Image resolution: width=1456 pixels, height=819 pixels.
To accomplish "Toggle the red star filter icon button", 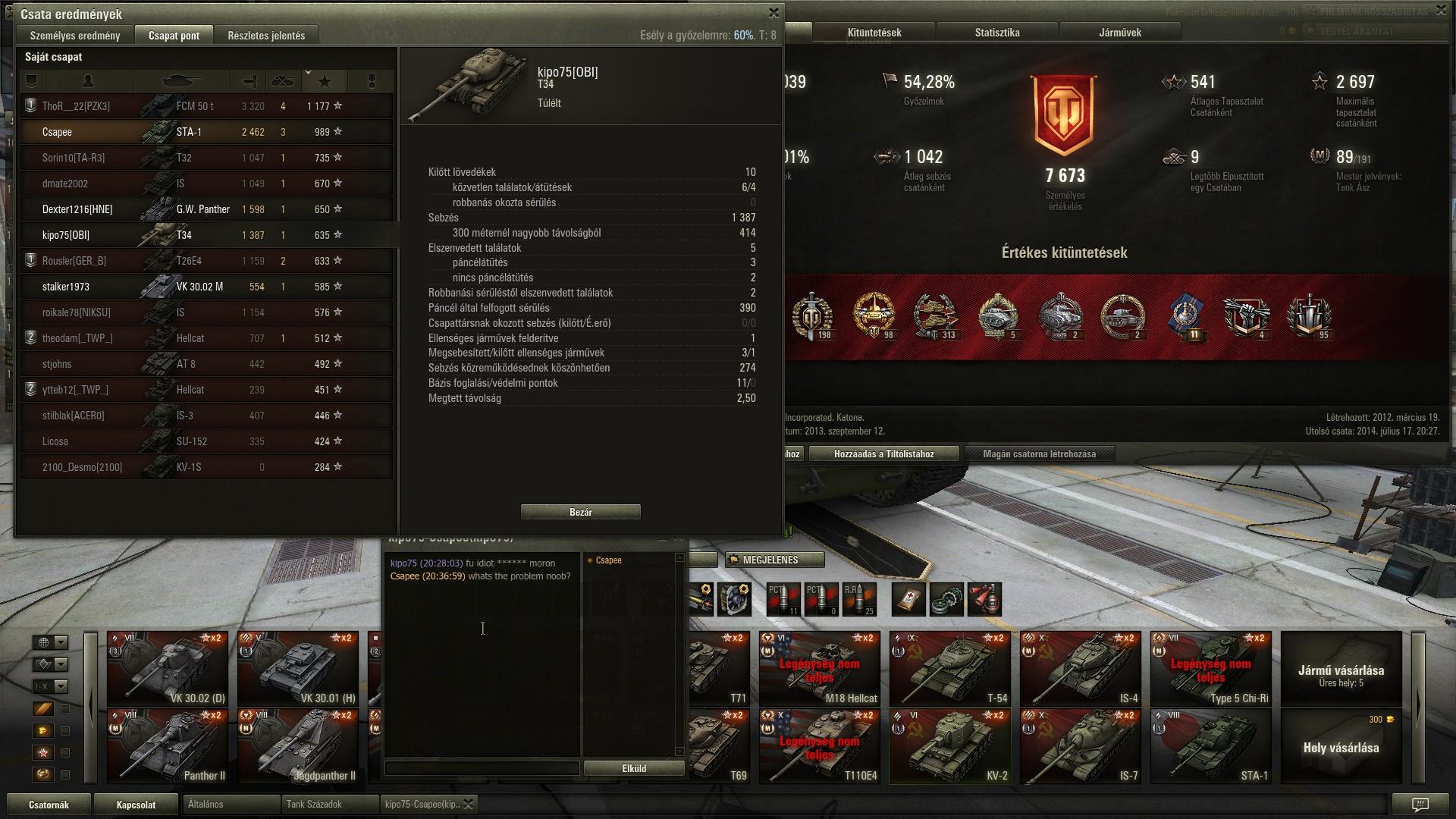I will (x=43, y=753).
